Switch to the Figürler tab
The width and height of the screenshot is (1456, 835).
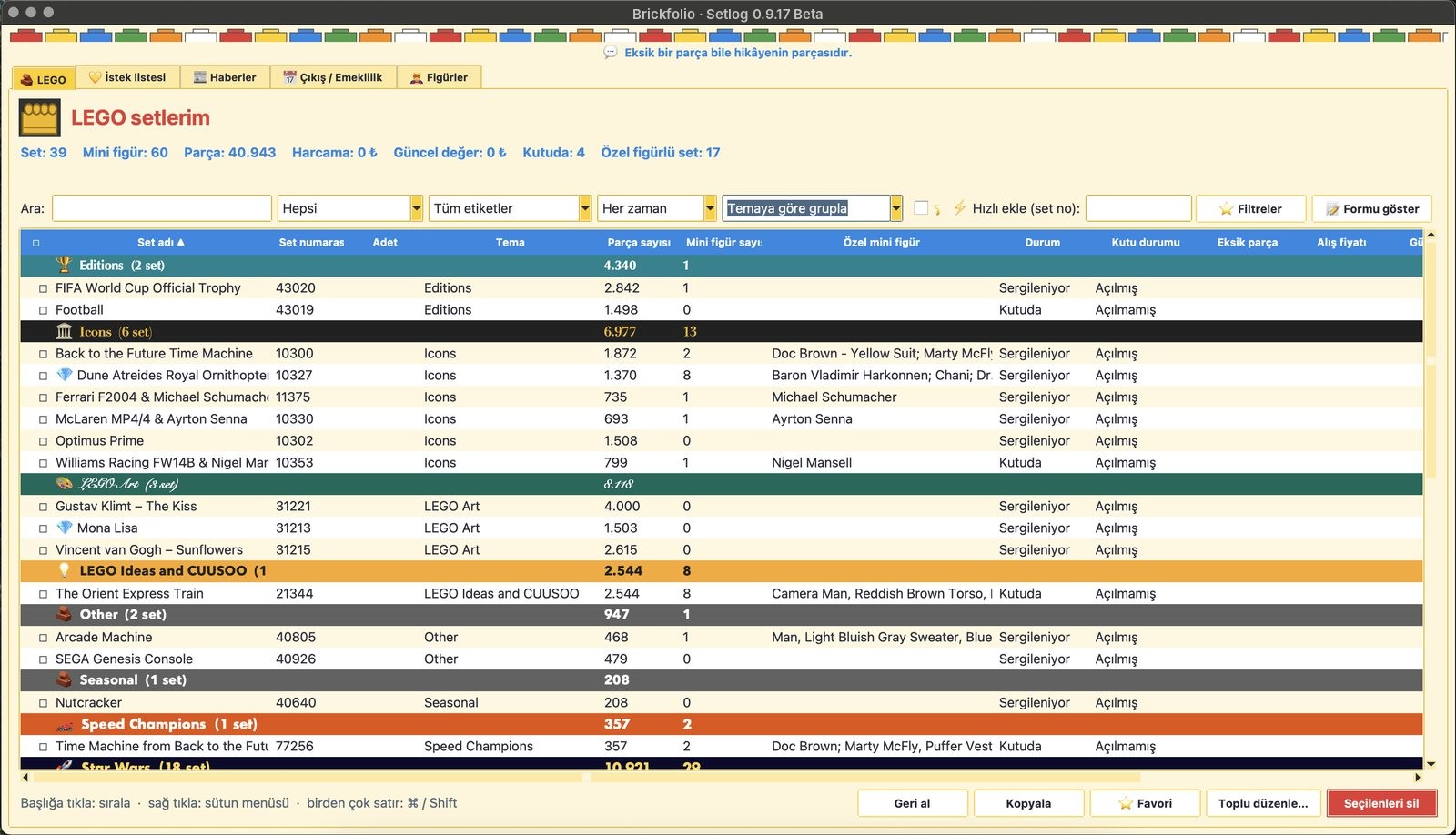point(439,77)
